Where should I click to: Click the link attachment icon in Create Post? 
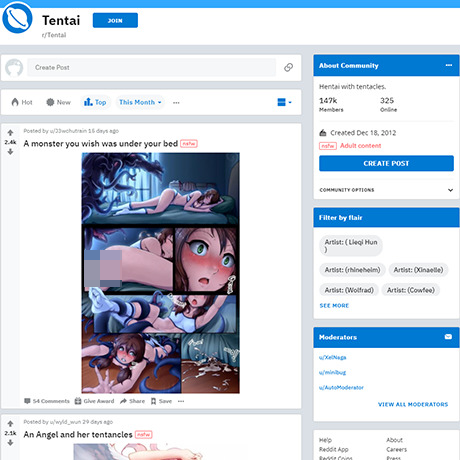(x=288, y=67)
